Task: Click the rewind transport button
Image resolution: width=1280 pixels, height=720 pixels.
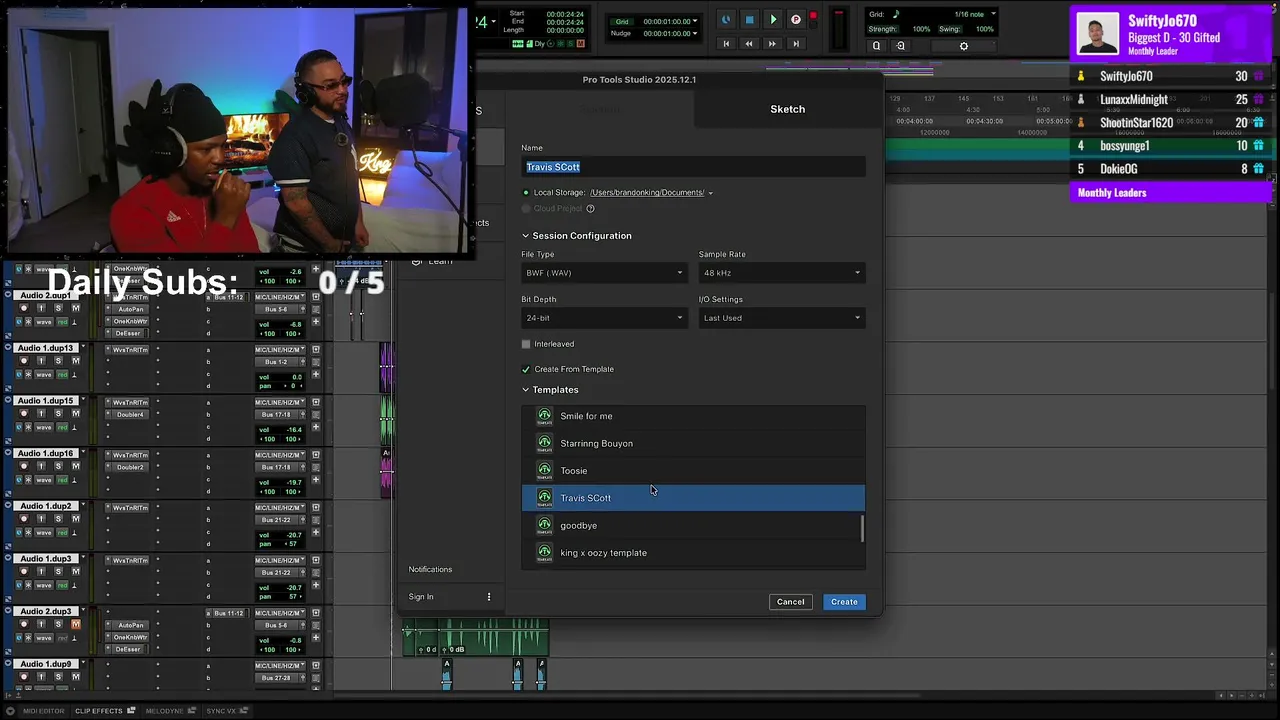Action: (x=749, y=44)
